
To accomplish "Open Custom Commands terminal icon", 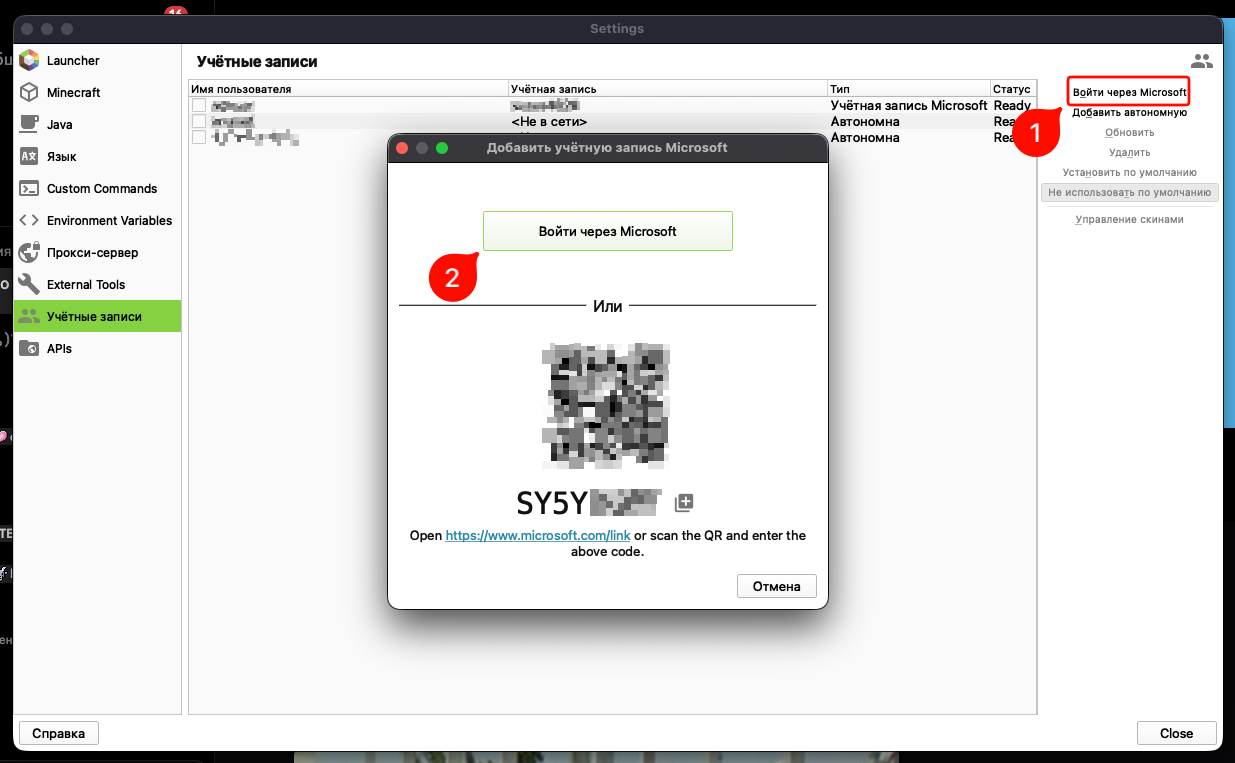I will [29, 188].
